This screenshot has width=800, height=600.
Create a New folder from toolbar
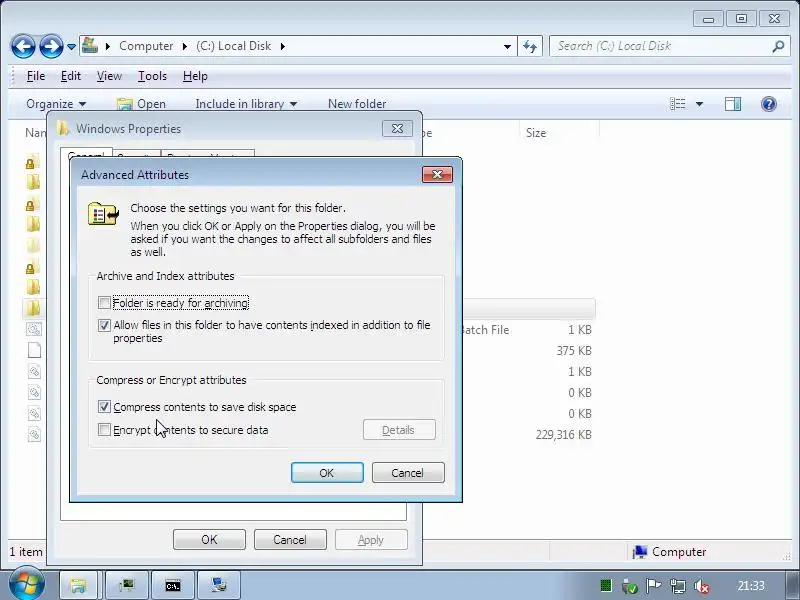point(357,104)
